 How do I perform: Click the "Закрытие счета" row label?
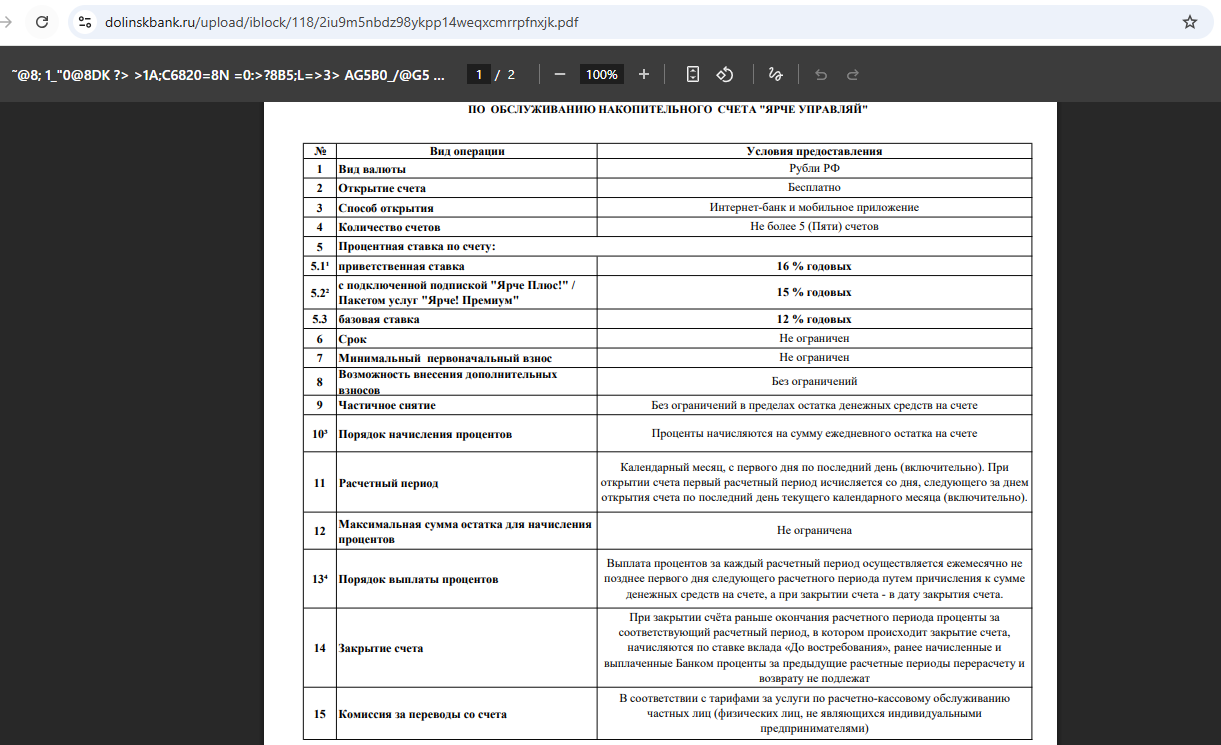pos(381,648)
